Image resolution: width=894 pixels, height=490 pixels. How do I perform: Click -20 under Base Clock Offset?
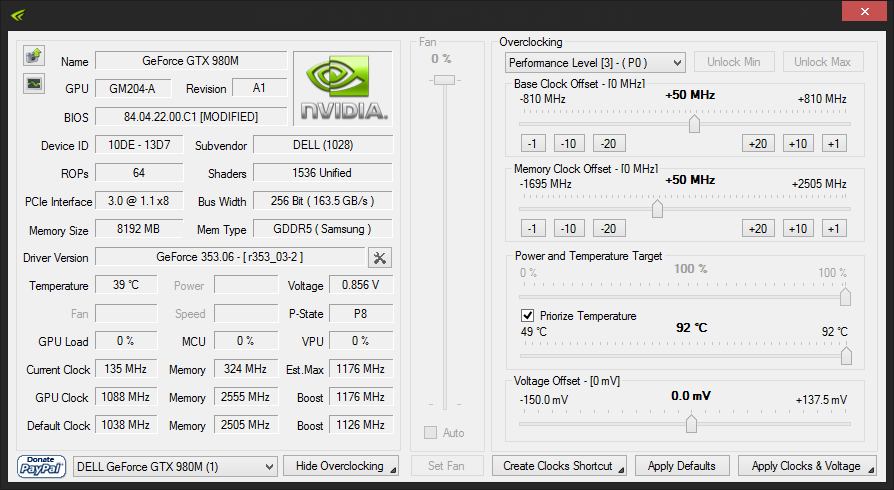(x=609, y=144)
